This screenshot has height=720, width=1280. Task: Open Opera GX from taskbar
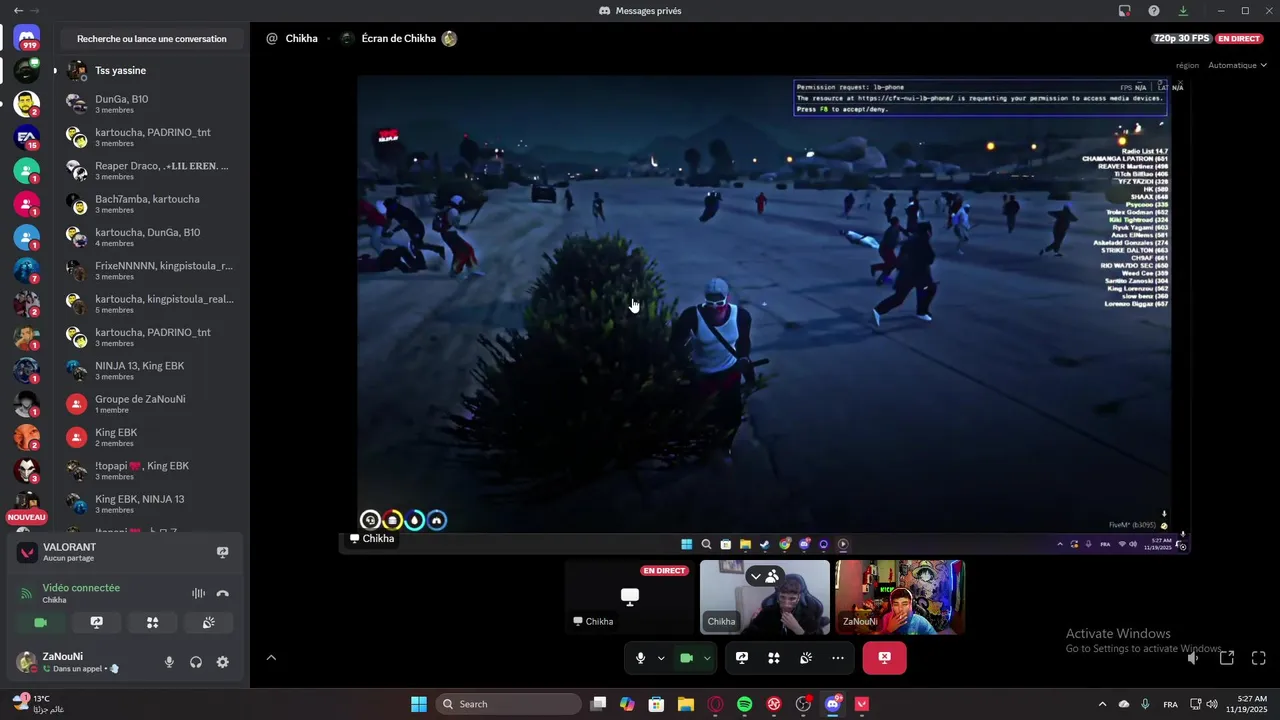point(715,704)
